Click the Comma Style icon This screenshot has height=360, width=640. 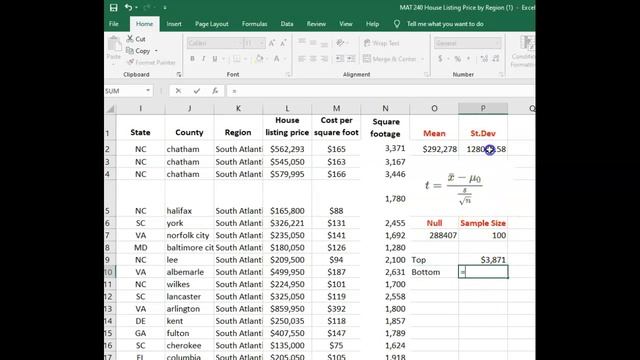(469, 59)
